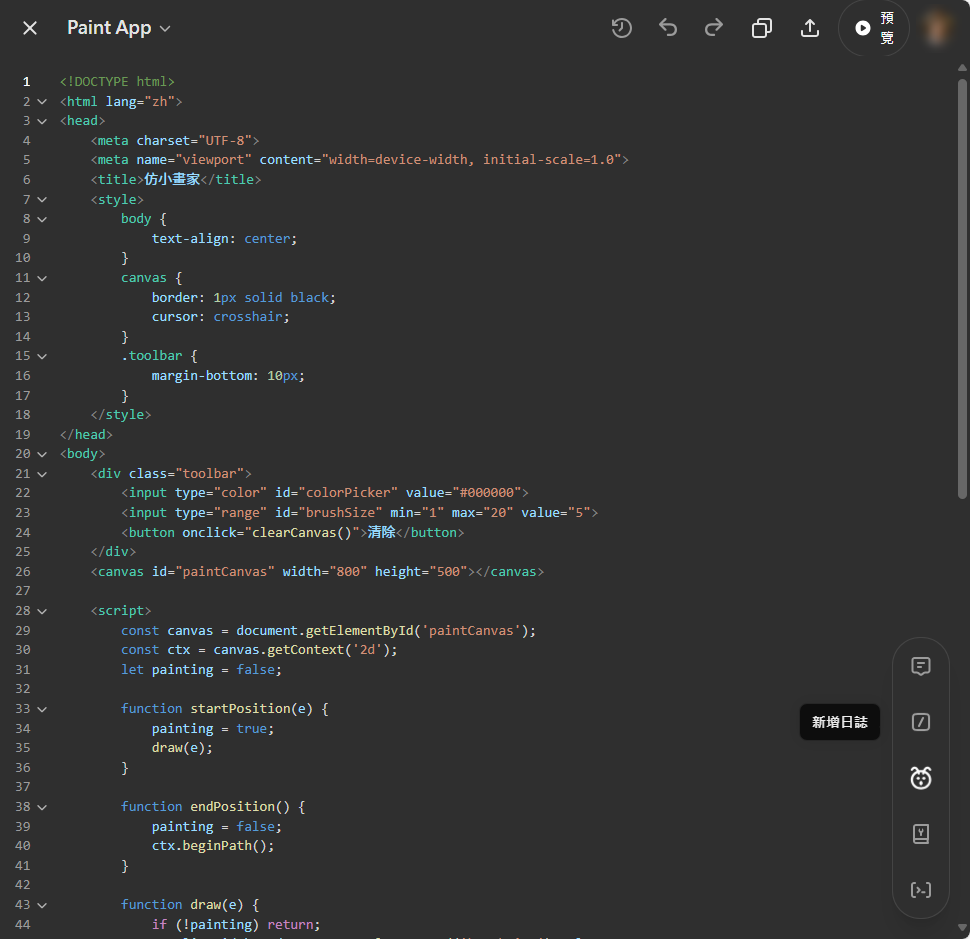The width and height of the screenshot is (970, 939).
Task: Click line number 1 in the gutter
Action: click(x=27, y=82)
